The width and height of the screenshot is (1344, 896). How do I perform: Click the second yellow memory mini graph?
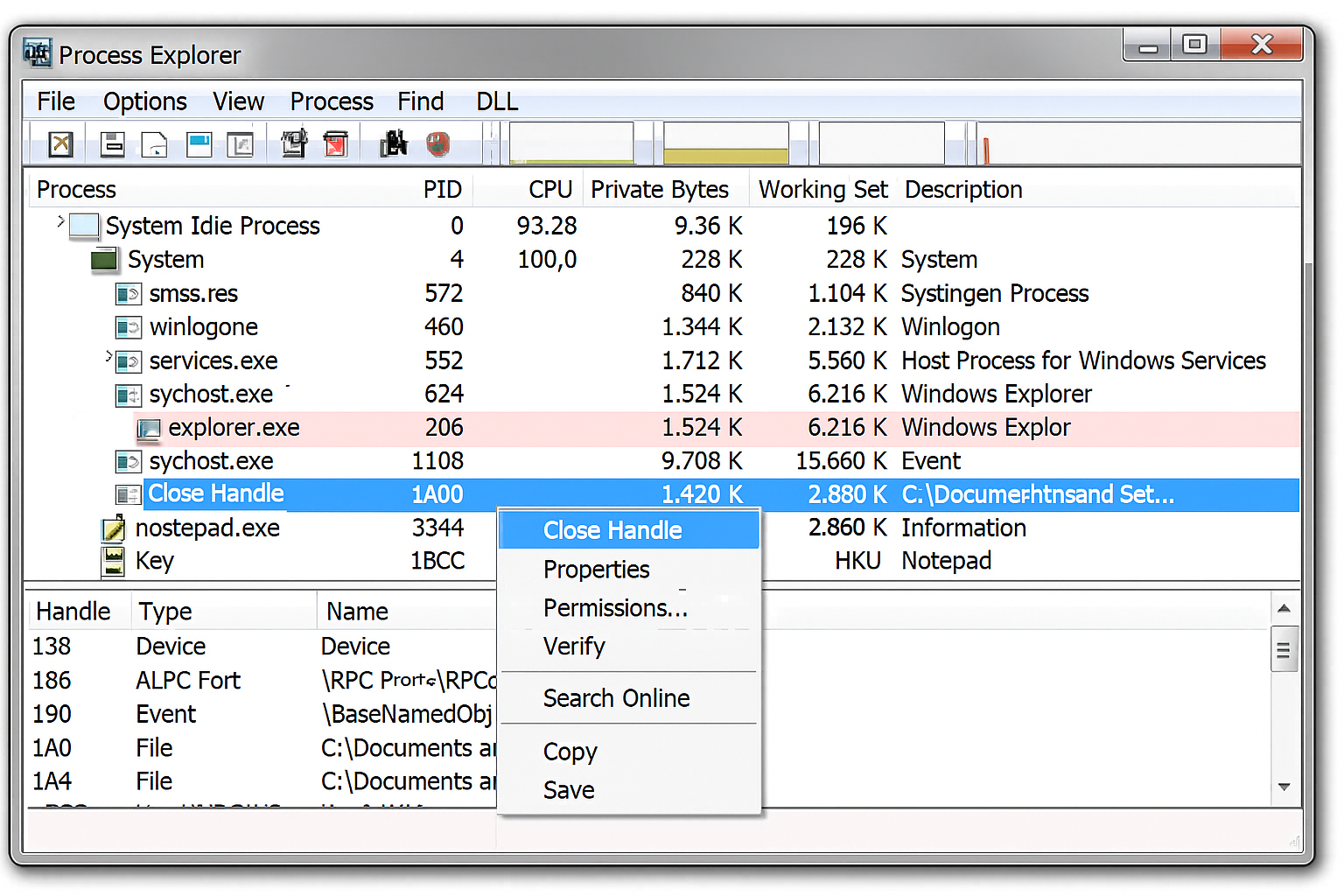[x=726, y=143]
